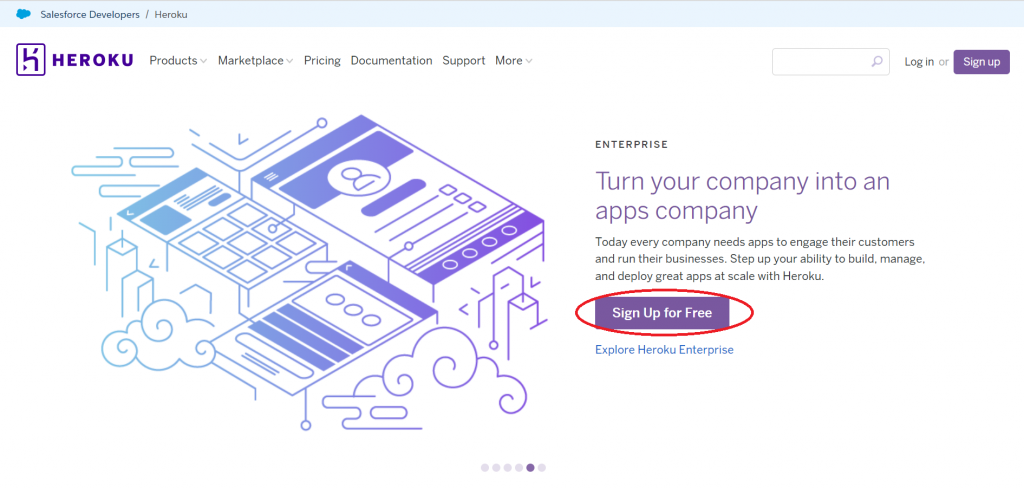
Task: Open the Documentation page
Action: pyautogui.click(x=391, y=61)
